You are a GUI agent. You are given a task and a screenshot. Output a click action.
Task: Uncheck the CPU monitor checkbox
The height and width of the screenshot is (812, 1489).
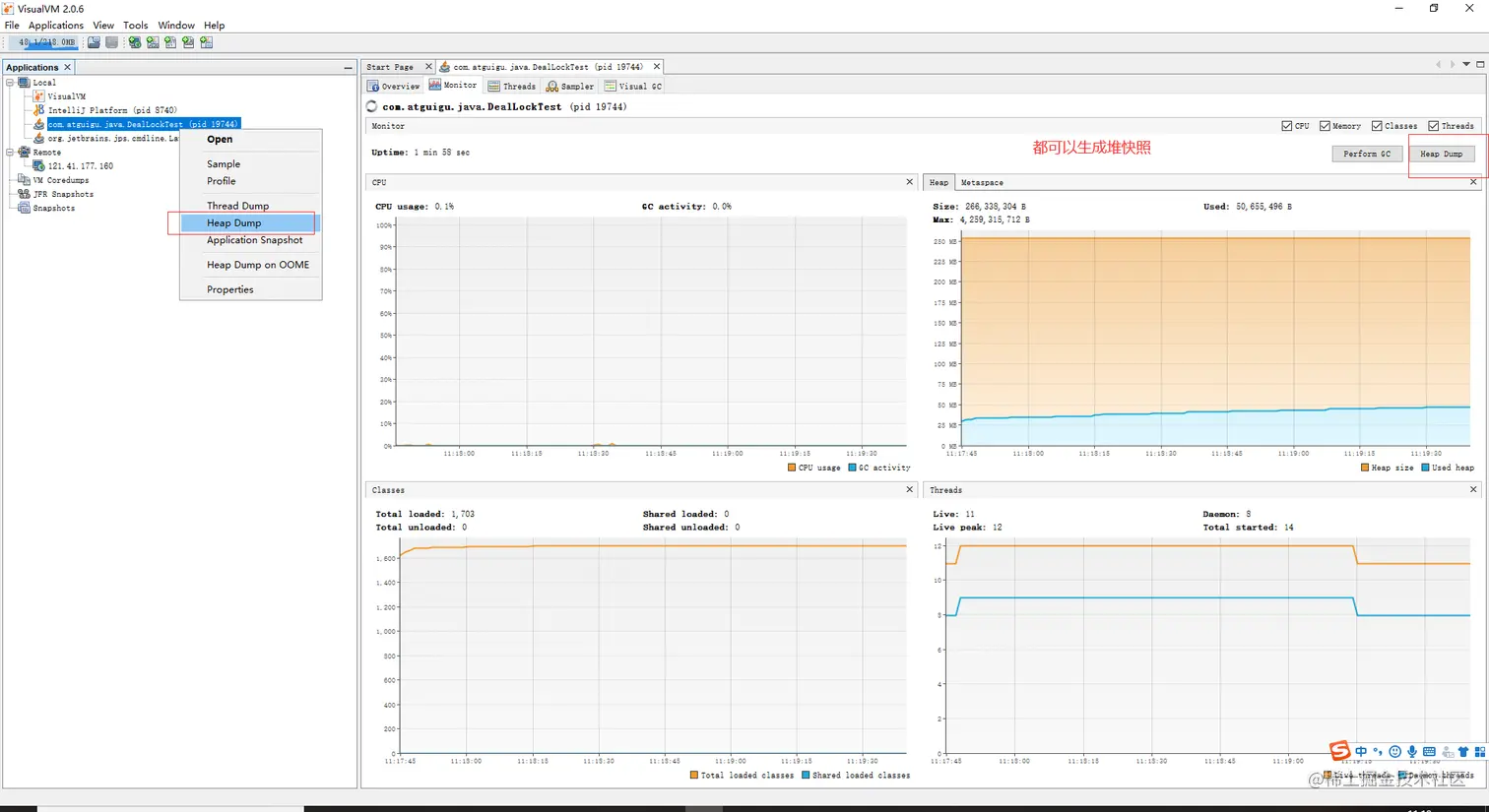coord(1287,126)
